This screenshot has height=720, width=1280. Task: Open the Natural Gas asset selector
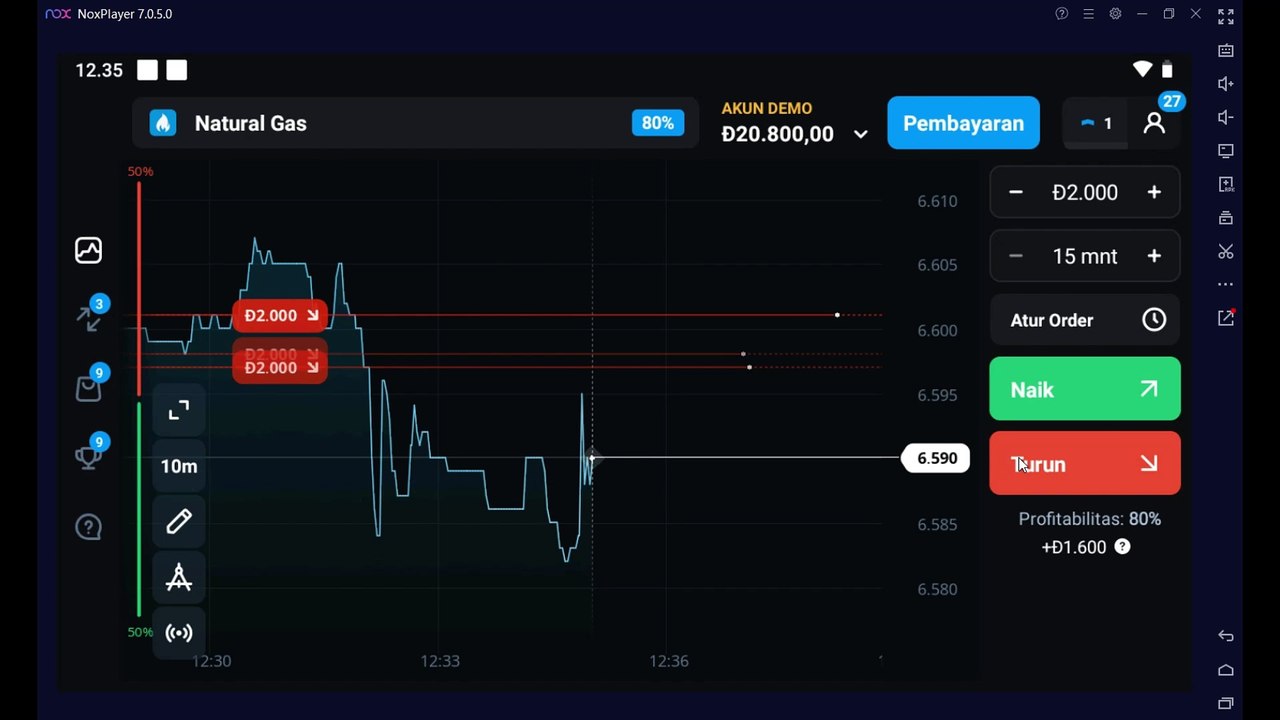[x=415, y=123]
